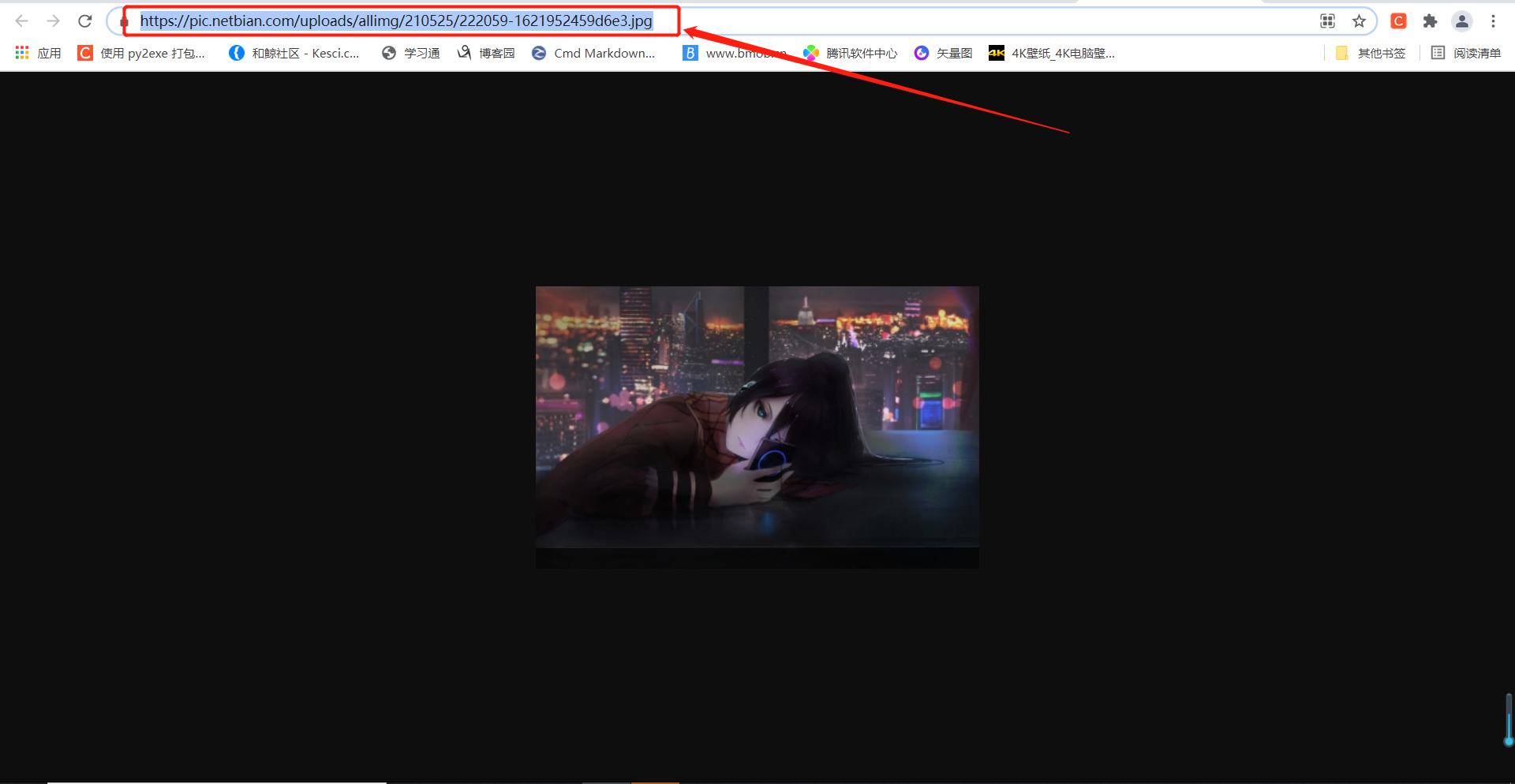The image size is (1515, 784).
Task: Expand the 其他书签 folder
Action: pyautogui.click(x=1371, y=53)
